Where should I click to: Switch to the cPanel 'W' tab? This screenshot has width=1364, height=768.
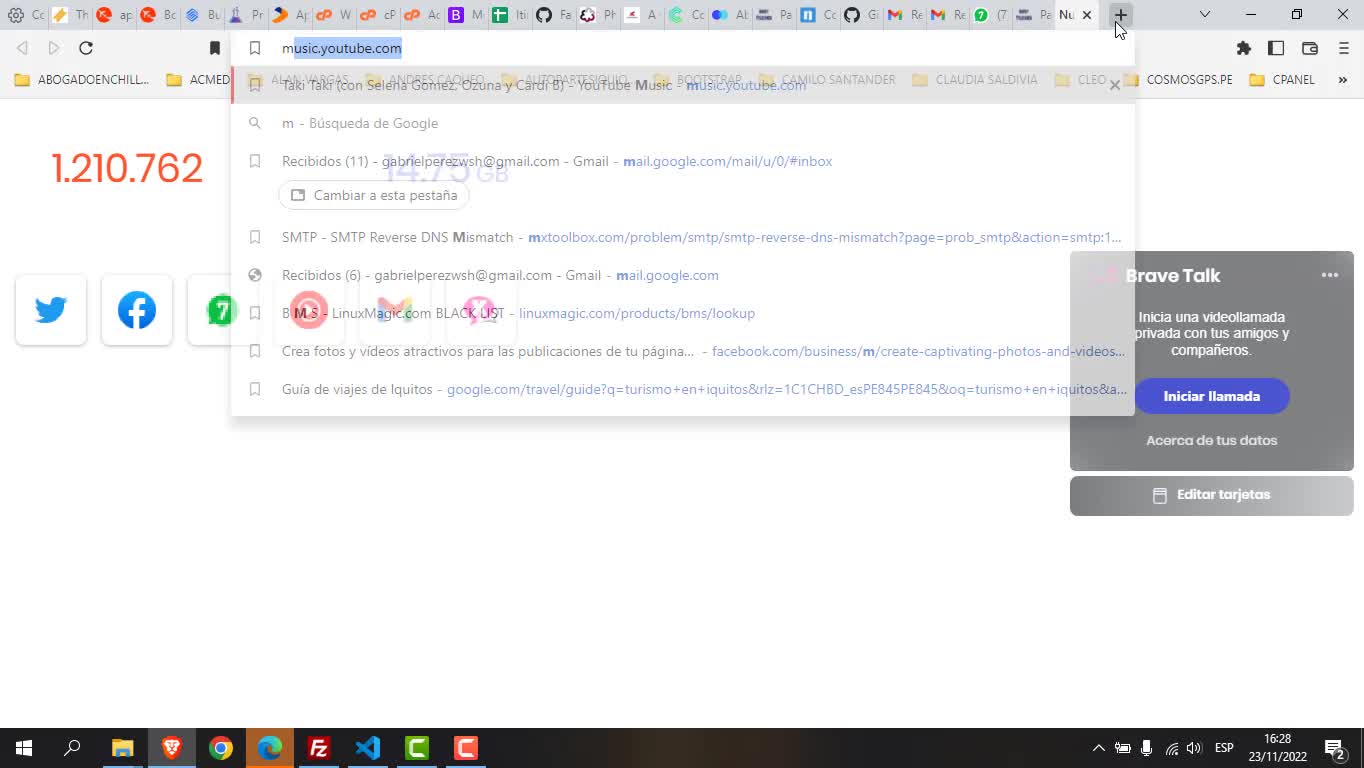tap(334, 15)
